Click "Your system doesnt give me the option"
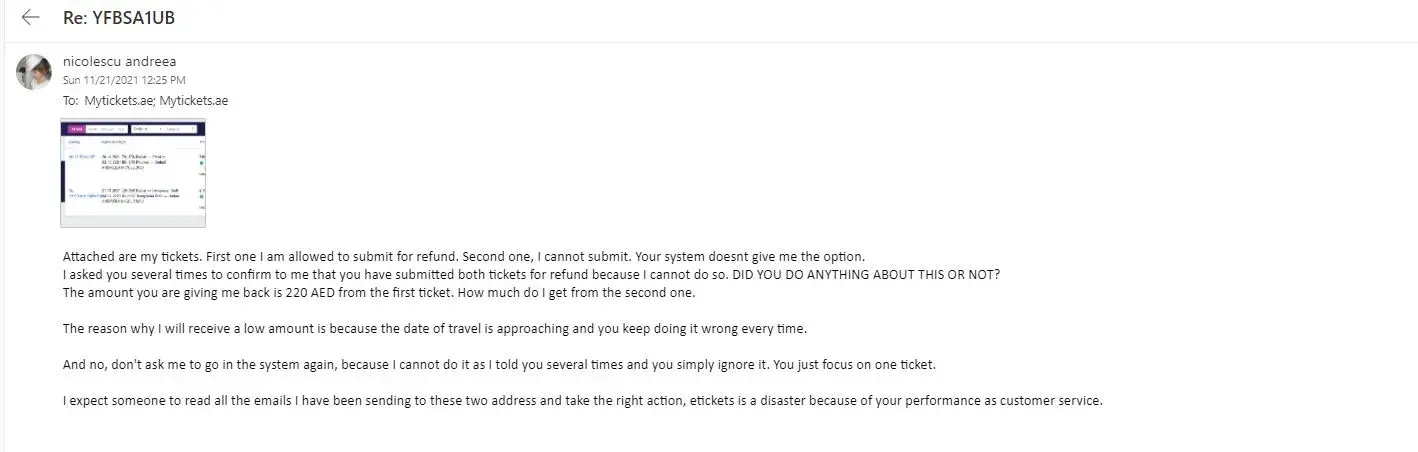Screen dimensions: 1418x452 736,256
